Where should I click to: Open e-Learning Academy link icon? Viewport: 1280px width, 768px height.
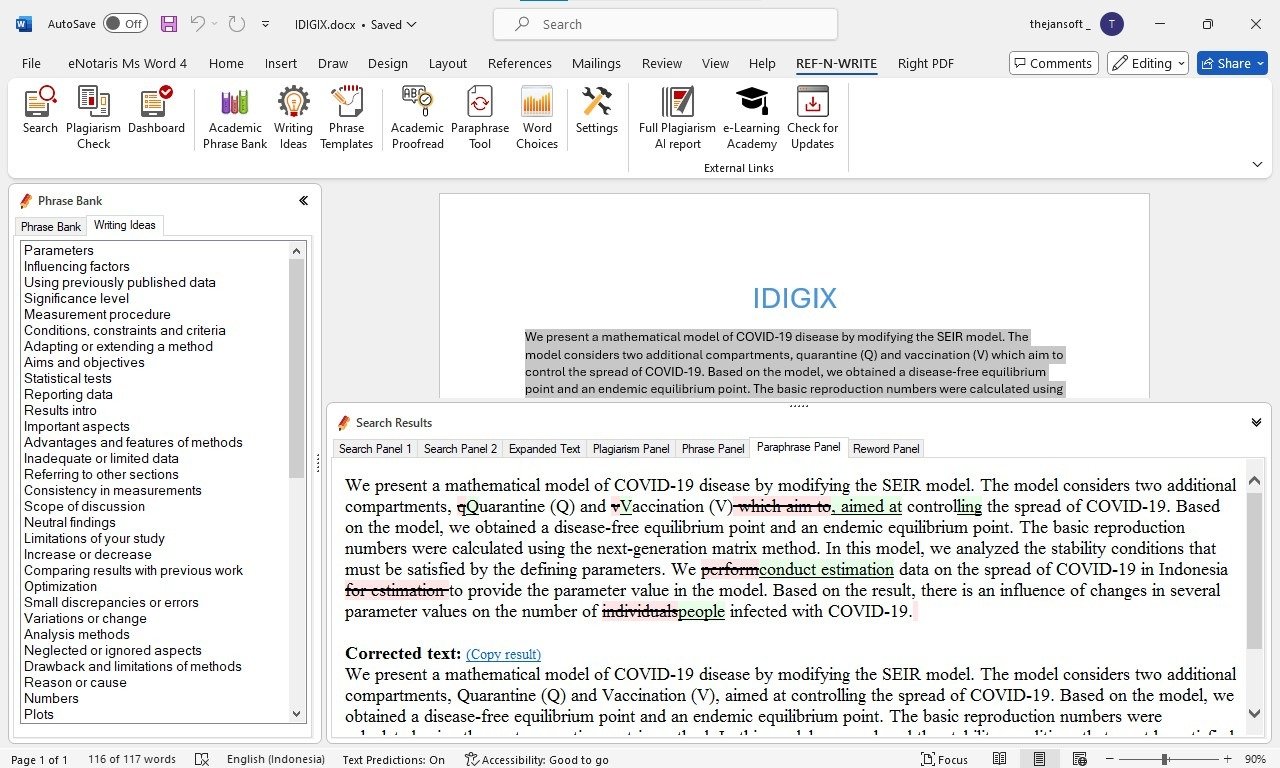click(x=752, y=118)
